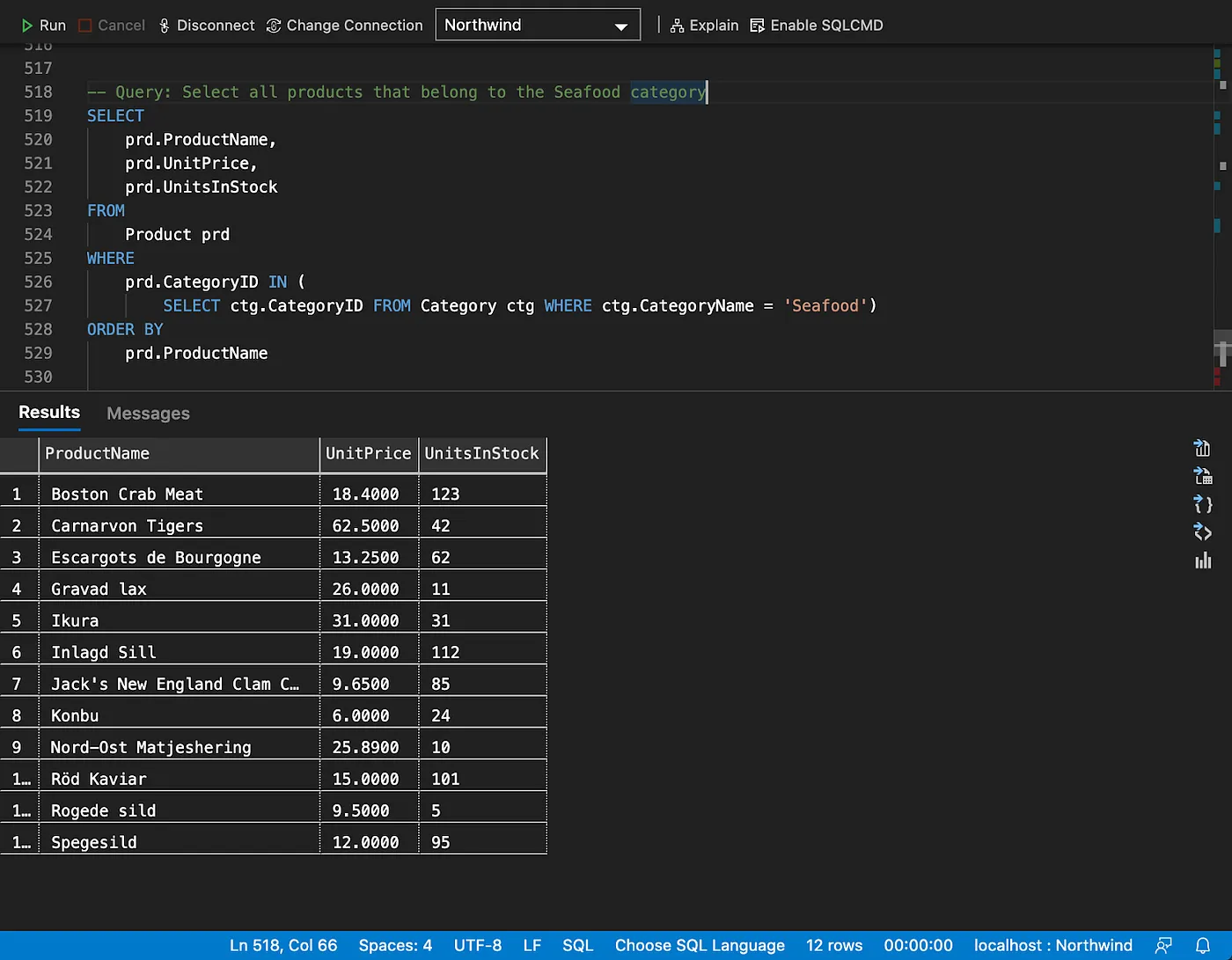The width and height of the screenshot is (1232, 960).
Task: Select the UnitsInStock column header
Action: [x=482, y=454]
